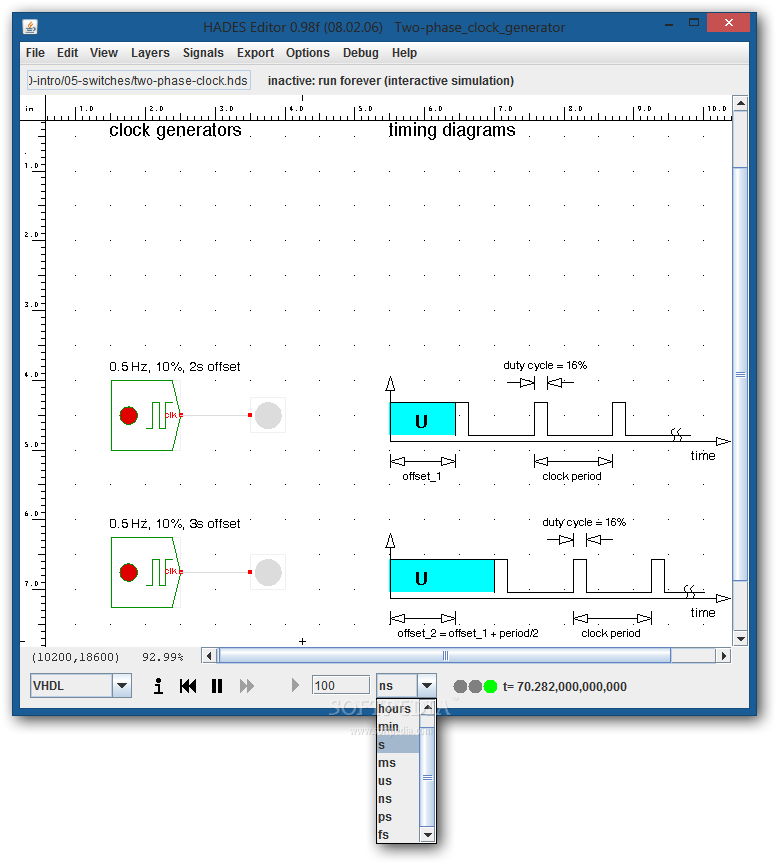This screenshot has height=864, width=777.
Task: Click the canvas vertical scroll-down arrow
Action: pos(741,639)
